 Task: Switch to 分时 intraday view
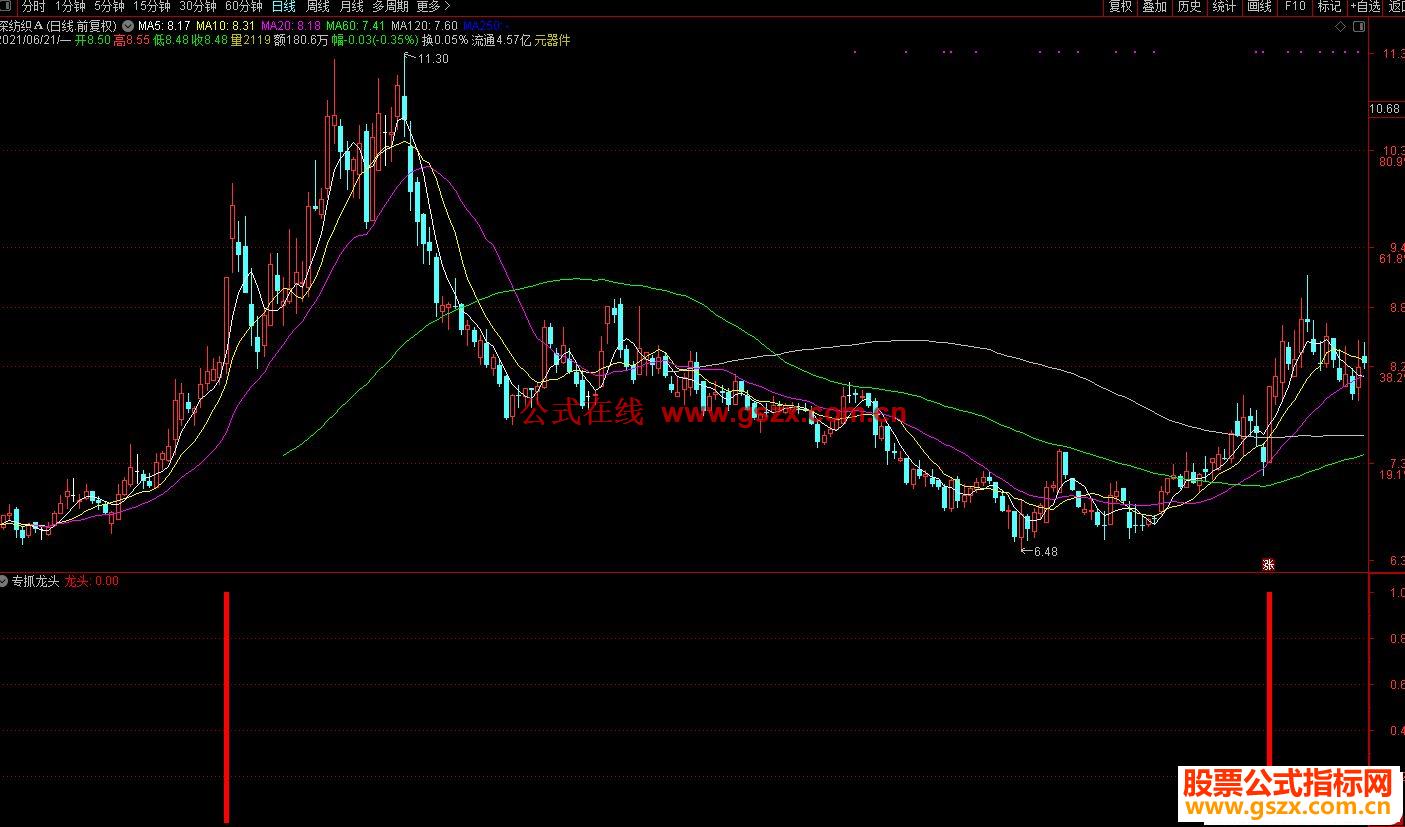34,6
